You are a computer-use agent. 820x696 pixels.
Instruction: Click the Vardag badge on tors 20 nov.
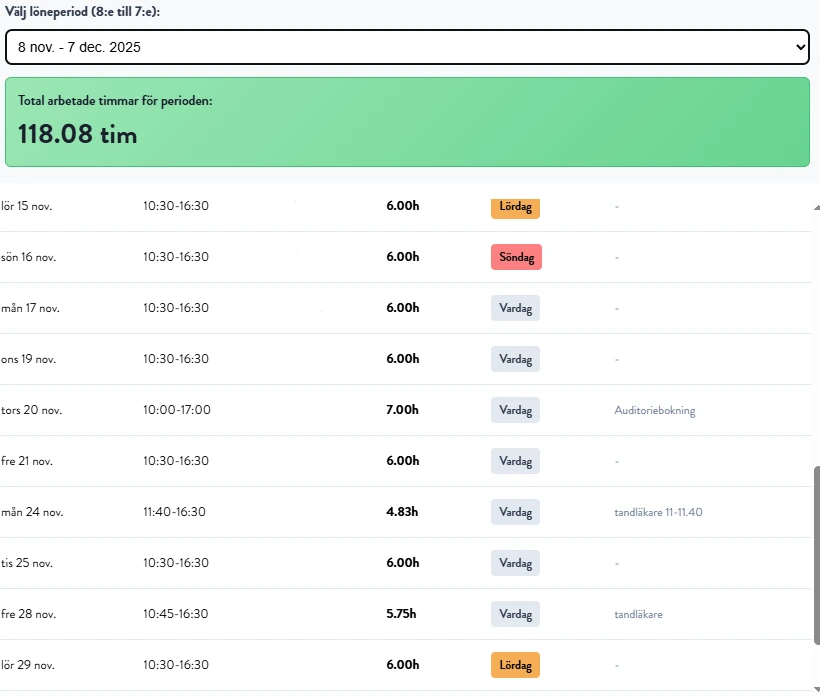(x=515, y=410)
